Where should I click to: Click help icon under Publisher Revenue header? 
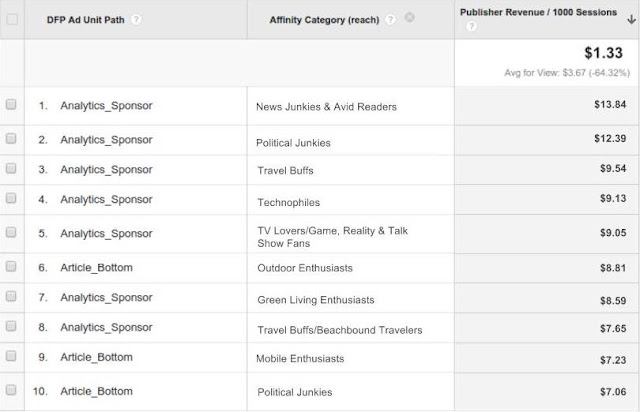(x=471, y=26)
